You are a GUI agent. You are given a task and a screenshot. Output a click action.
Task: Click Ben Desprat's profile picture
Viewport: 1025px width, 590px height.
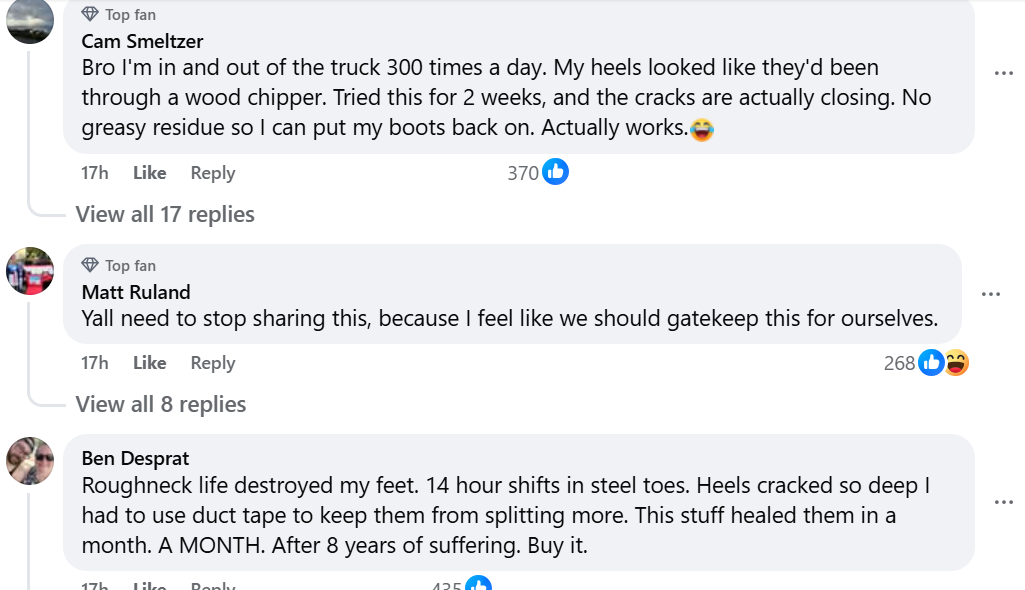(30, 461)
